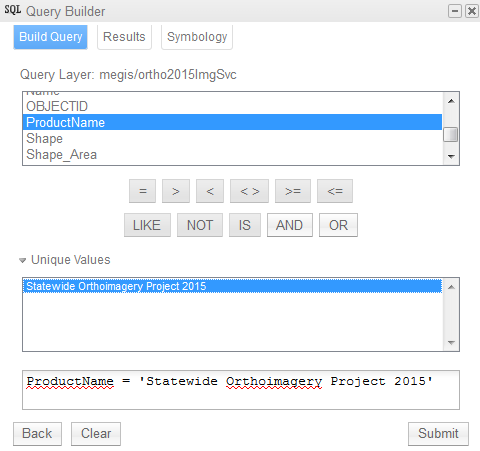This screenshot has width=480, height=451.
Task: Go Back to previous step
Action: [x=37, y=434]
